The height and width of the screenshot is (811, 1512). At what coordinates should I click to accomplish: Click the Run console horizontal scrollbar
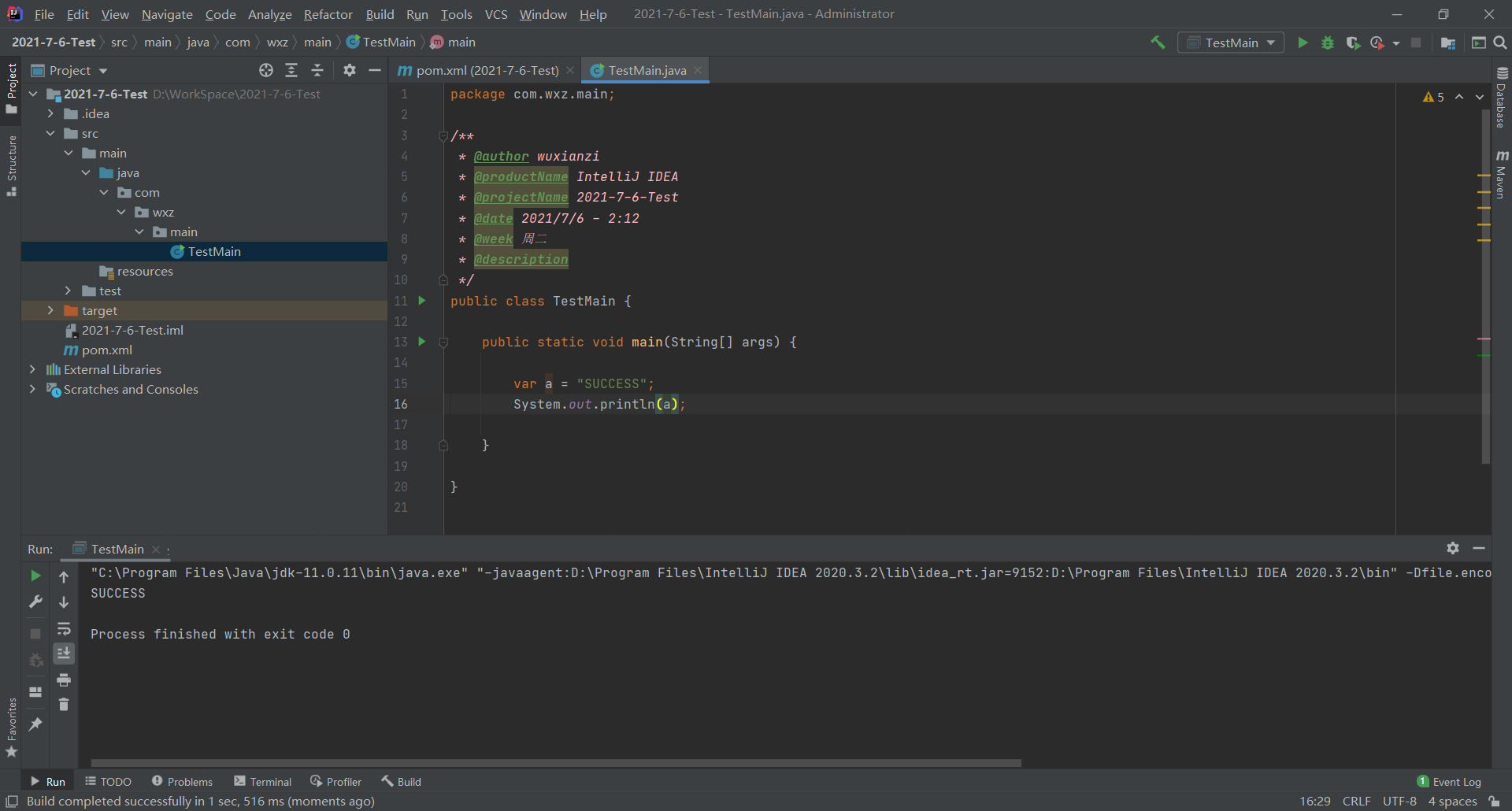point(556,762)
